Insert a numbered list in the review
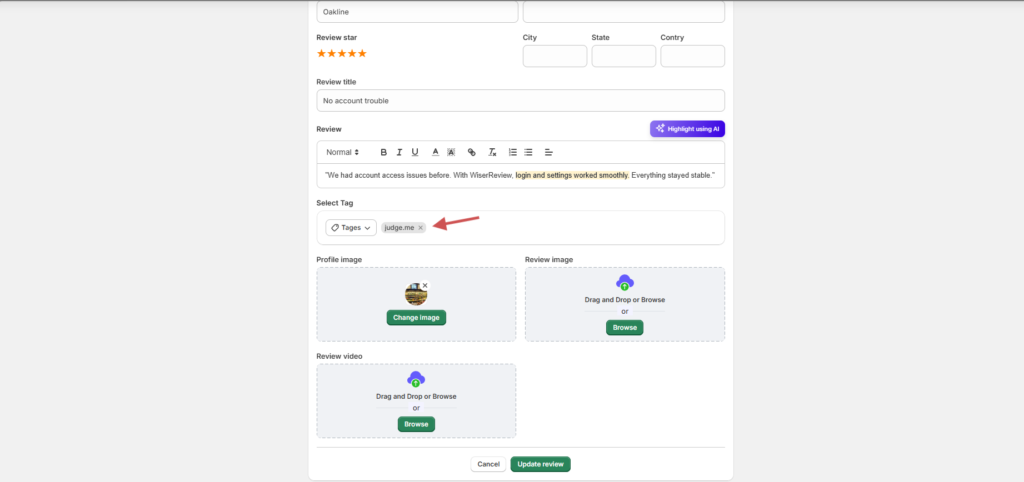Viewport: 1024px width, 482px height. [x=513, y=152]
